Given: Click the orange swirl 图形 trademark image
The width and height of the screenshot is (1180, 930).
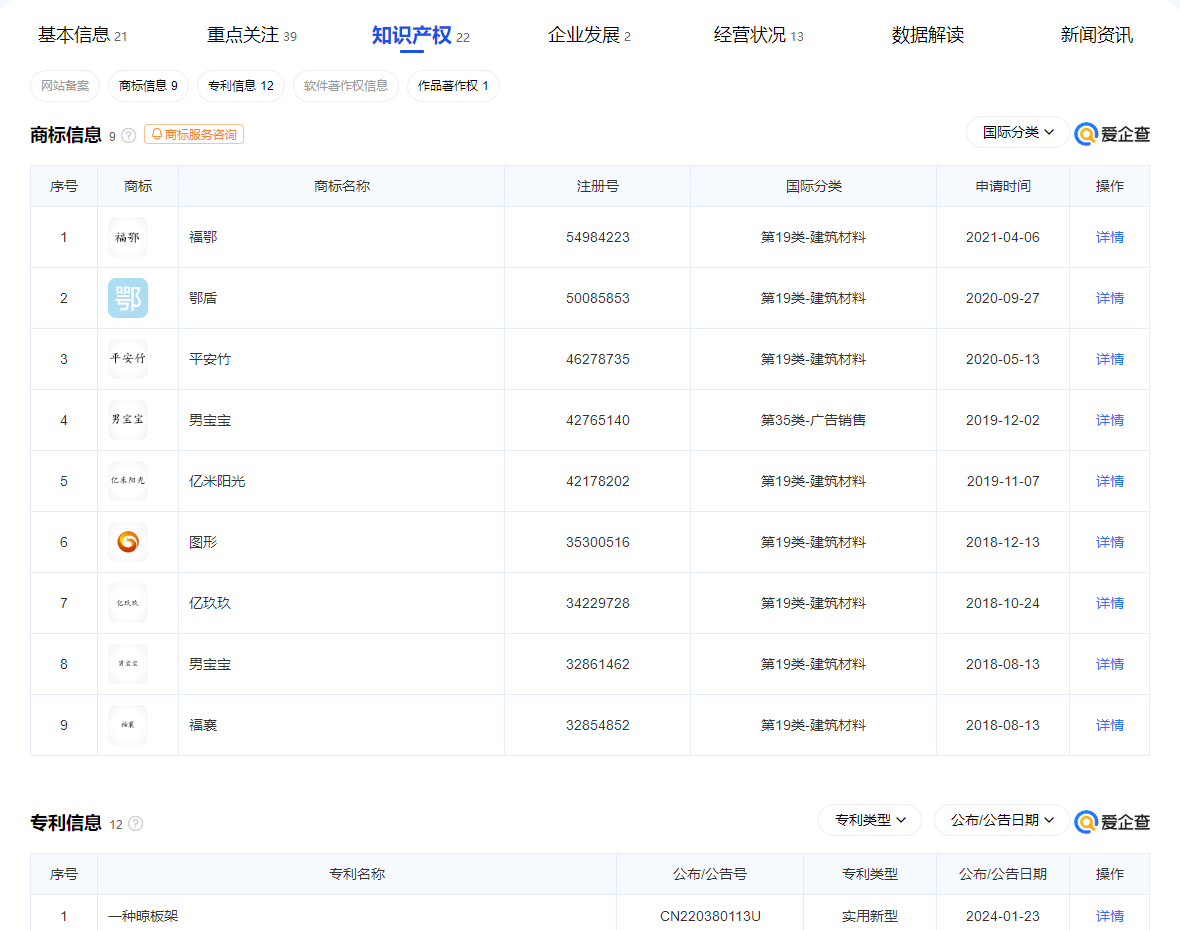Looking at the screenshot, I should (128, 542).
